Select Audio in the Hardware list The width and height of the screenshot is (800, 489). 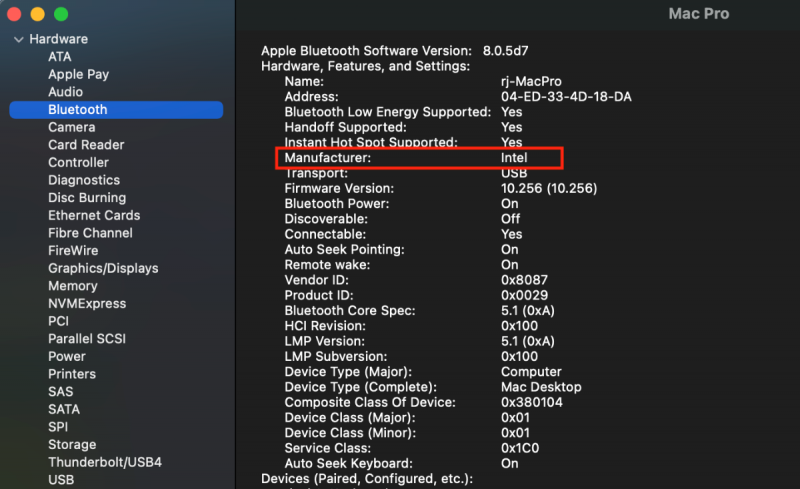pos(65,92)
